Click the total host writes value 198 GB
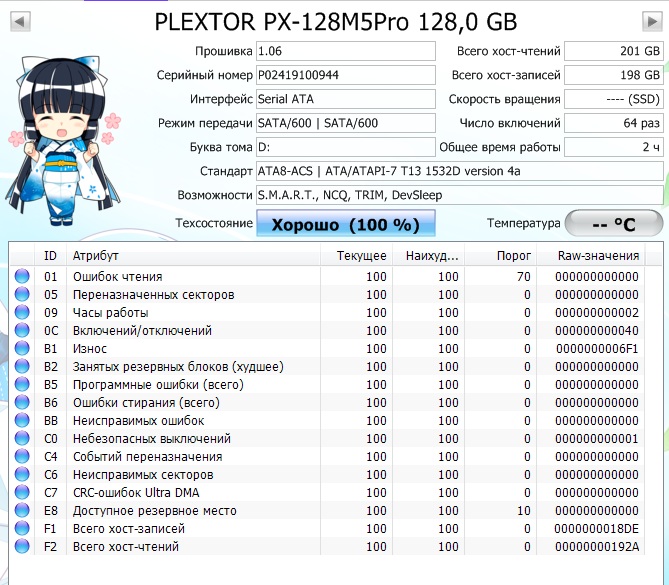669x585 pixels. click(614, 75)
